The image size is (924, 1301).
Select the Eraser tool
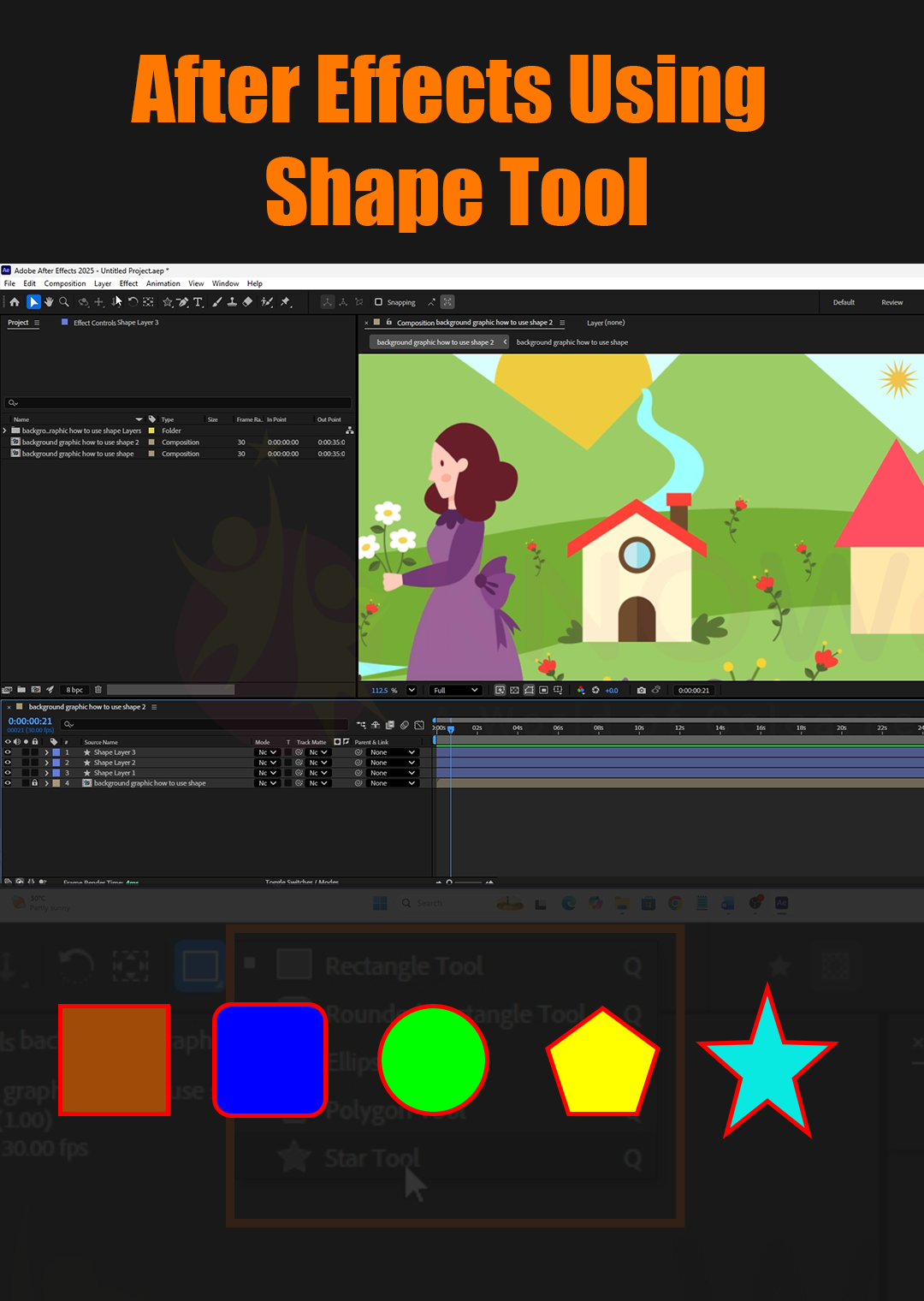[x=247, y=302]
